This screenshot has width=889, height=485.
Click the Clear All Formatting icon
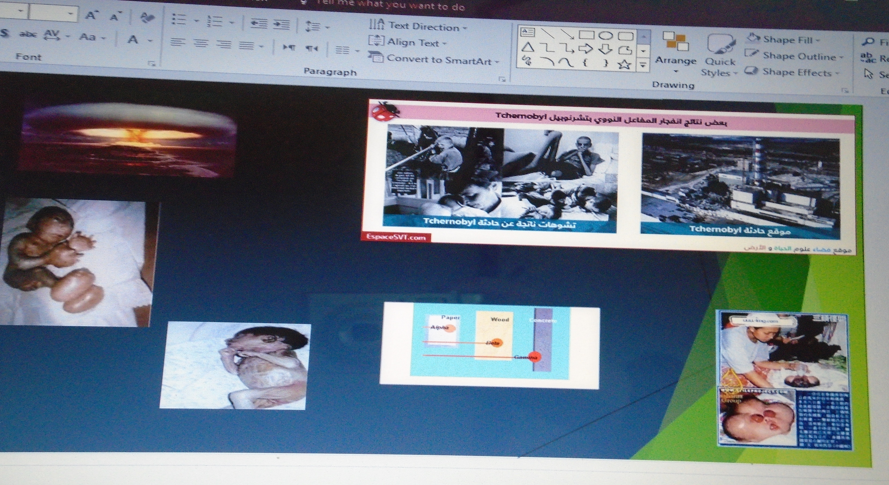[147, 16]
